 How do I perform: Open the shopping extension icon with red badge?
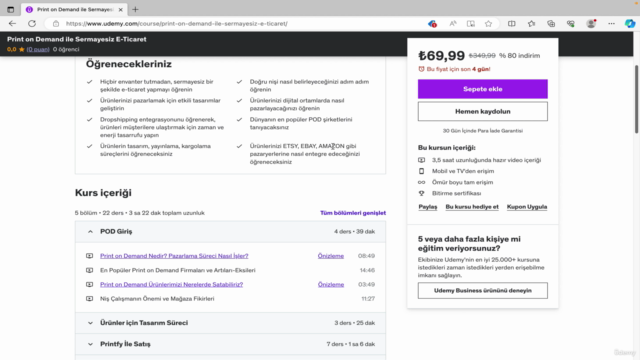tap(432, 24)
